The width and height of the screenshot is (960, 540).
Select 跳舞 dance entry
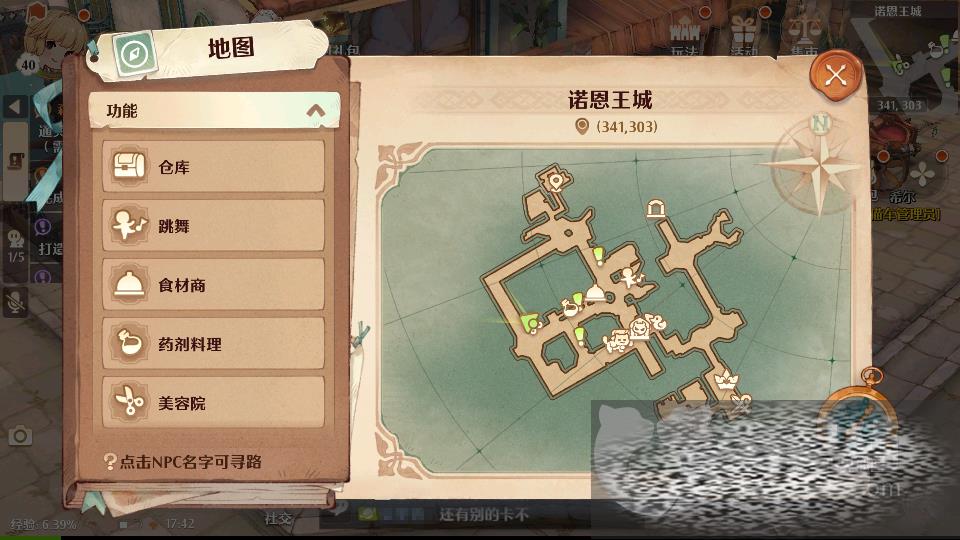[x=213, y=226]
